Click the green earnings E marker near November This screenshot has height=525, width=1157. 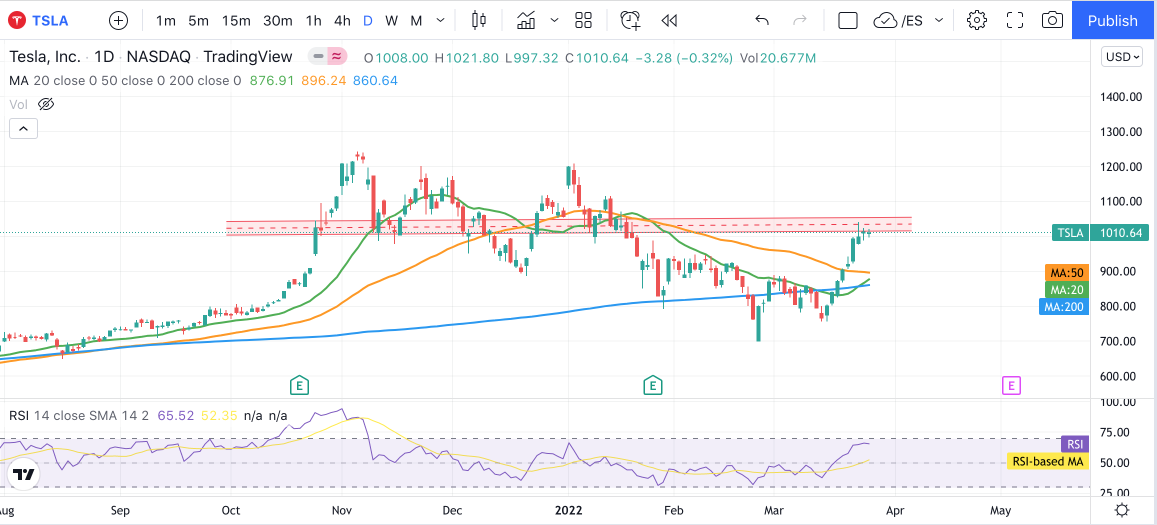pos(298,384)
